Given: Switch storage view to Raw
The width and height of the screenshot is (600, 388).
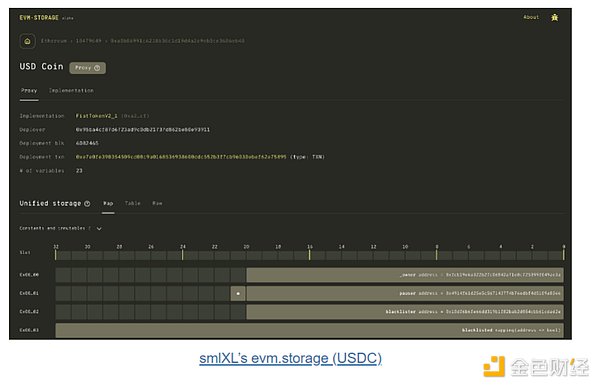Looking at the screenshot, I should point(157,204).
